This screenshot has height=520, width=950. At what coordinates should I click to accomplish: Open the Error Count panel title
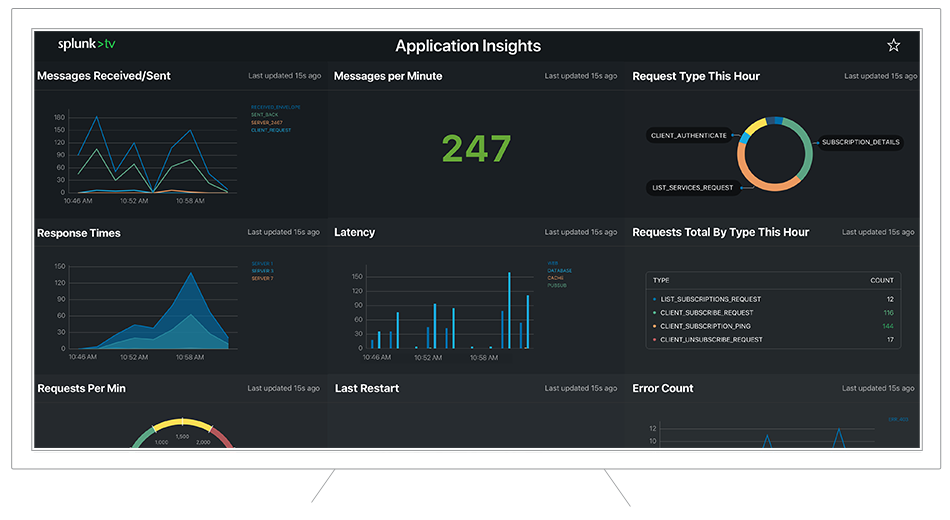(662, 388)
